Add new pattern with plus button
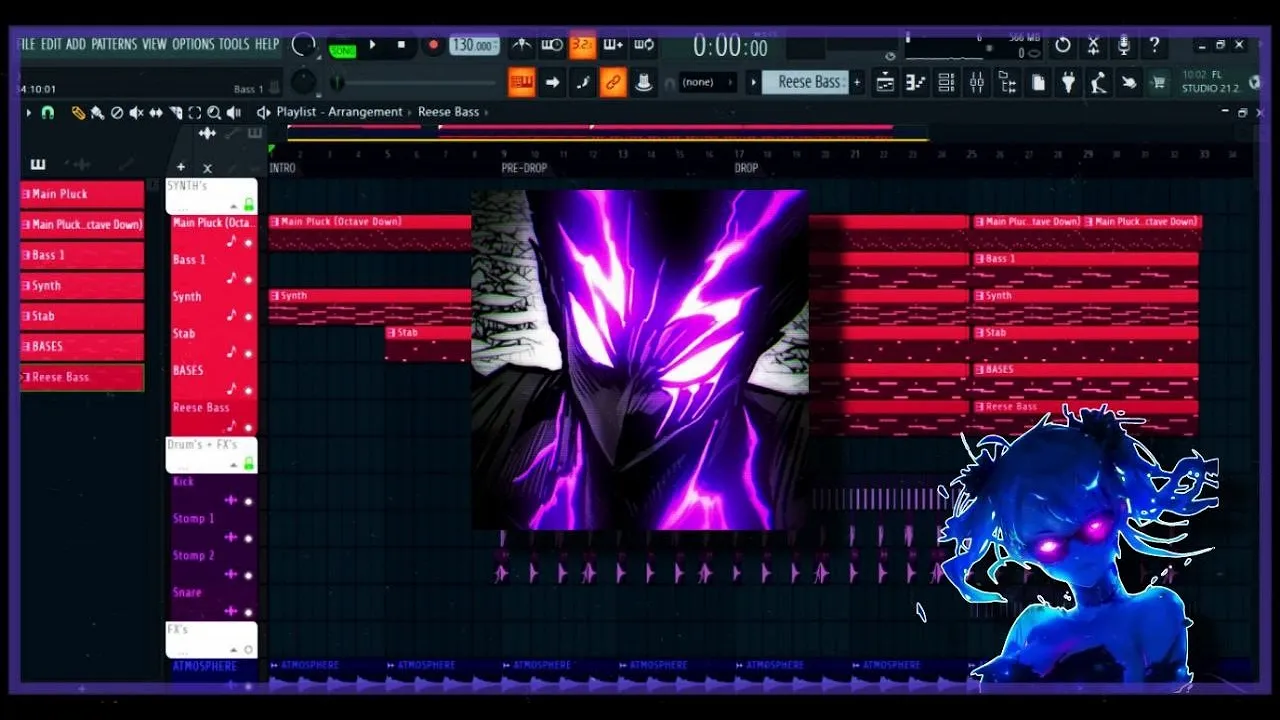This screenshot has width=1280, height=720. [x=857, y=82]
